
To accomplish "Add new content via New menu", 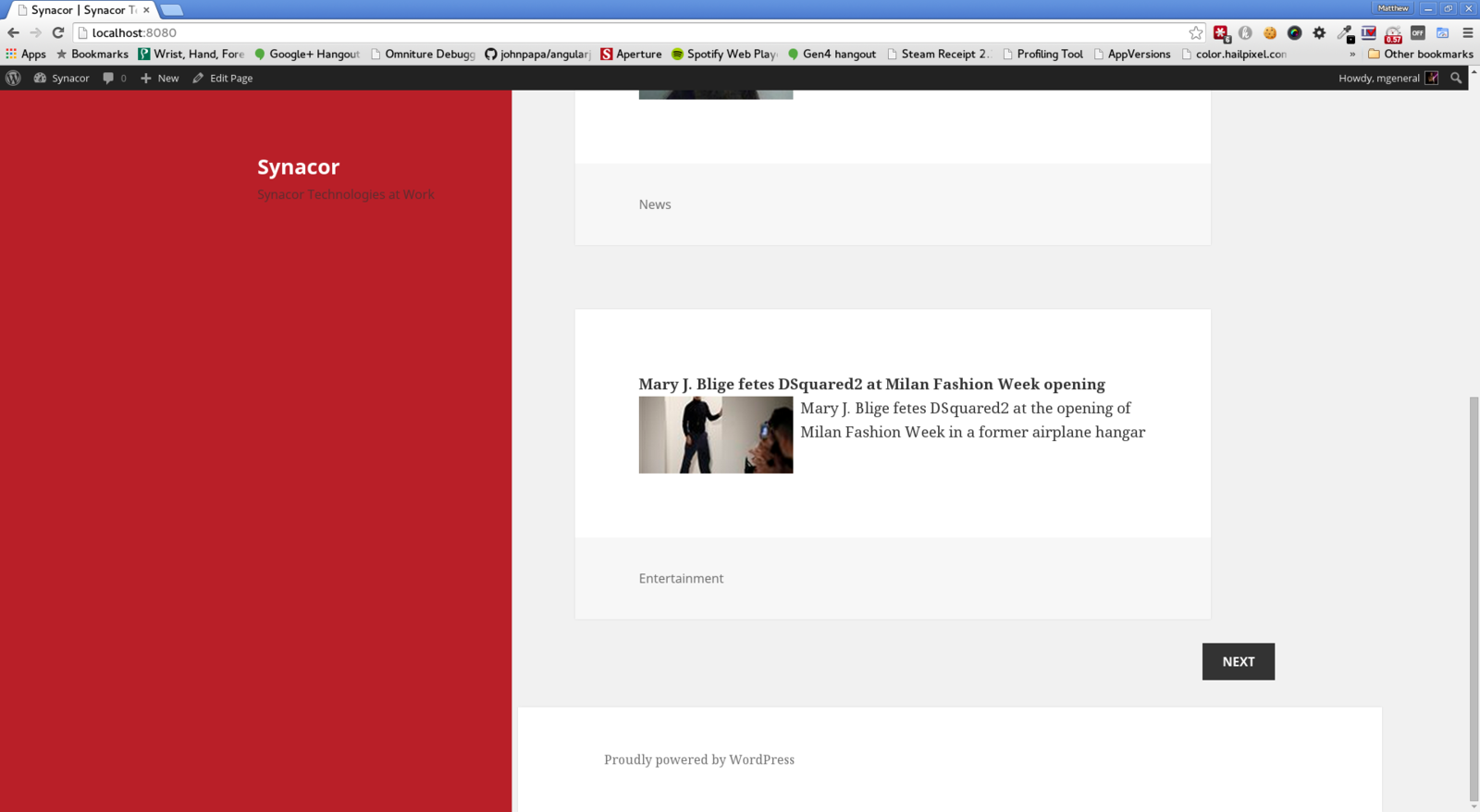I will point(160,78).
